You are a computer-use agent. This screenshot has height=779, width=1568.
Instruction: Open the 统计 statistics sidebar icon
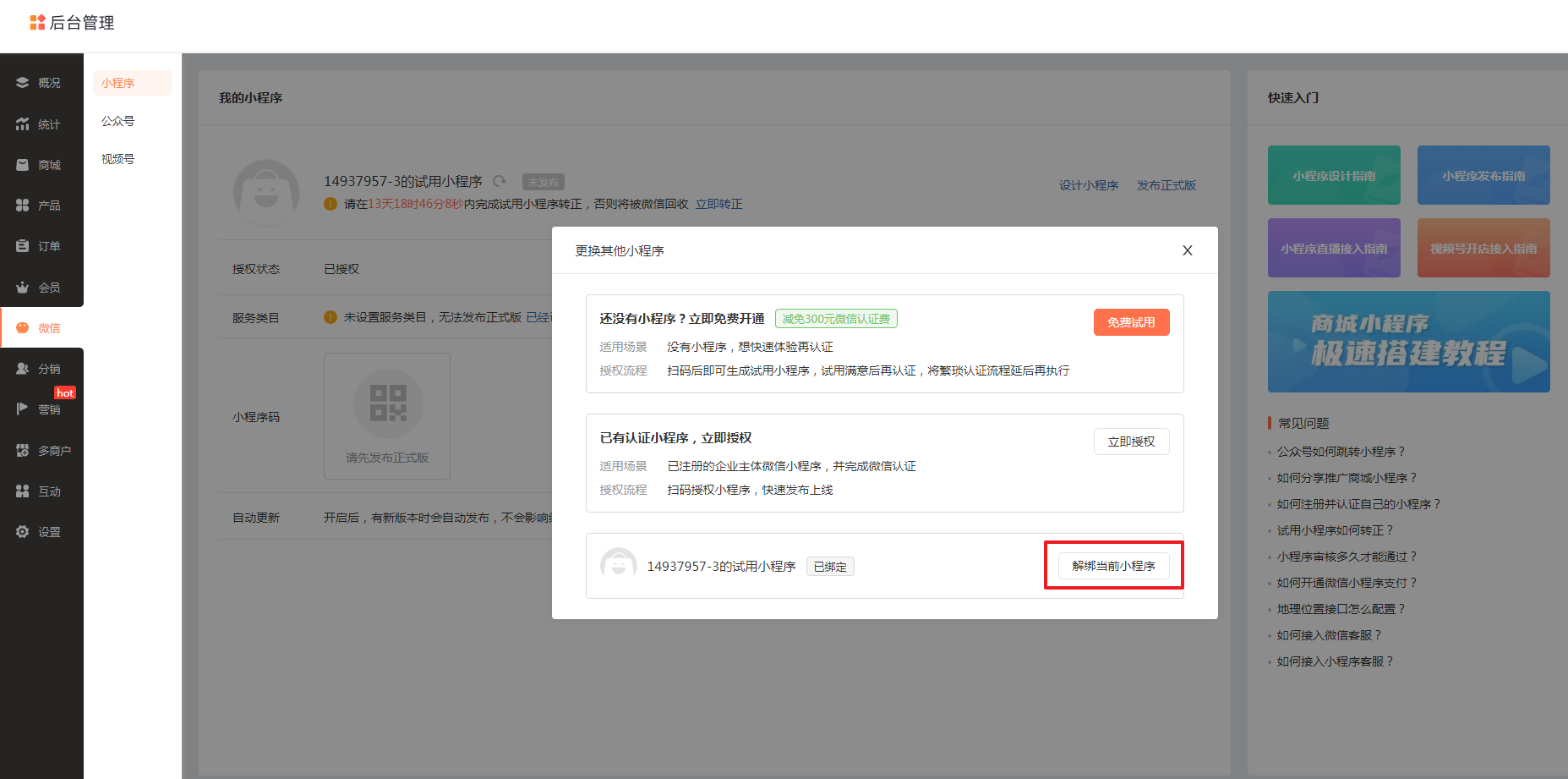coord(23,124)
